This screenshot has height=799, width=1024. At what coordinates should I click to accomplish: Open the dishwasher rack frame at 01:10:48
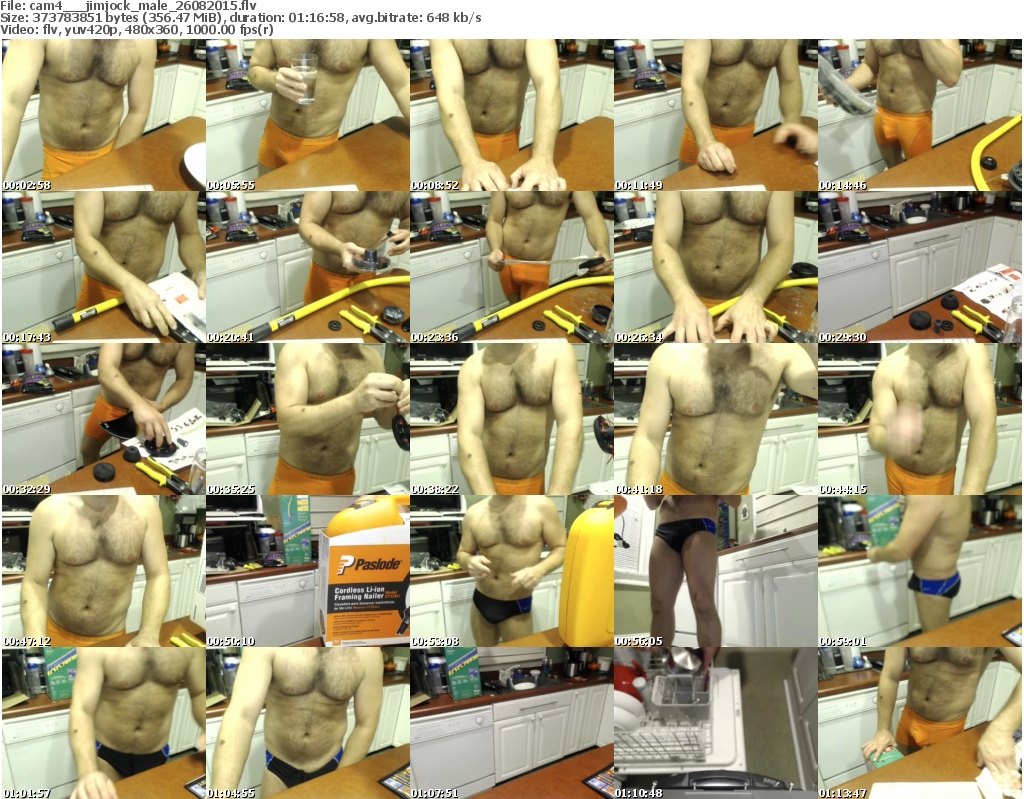715,723
